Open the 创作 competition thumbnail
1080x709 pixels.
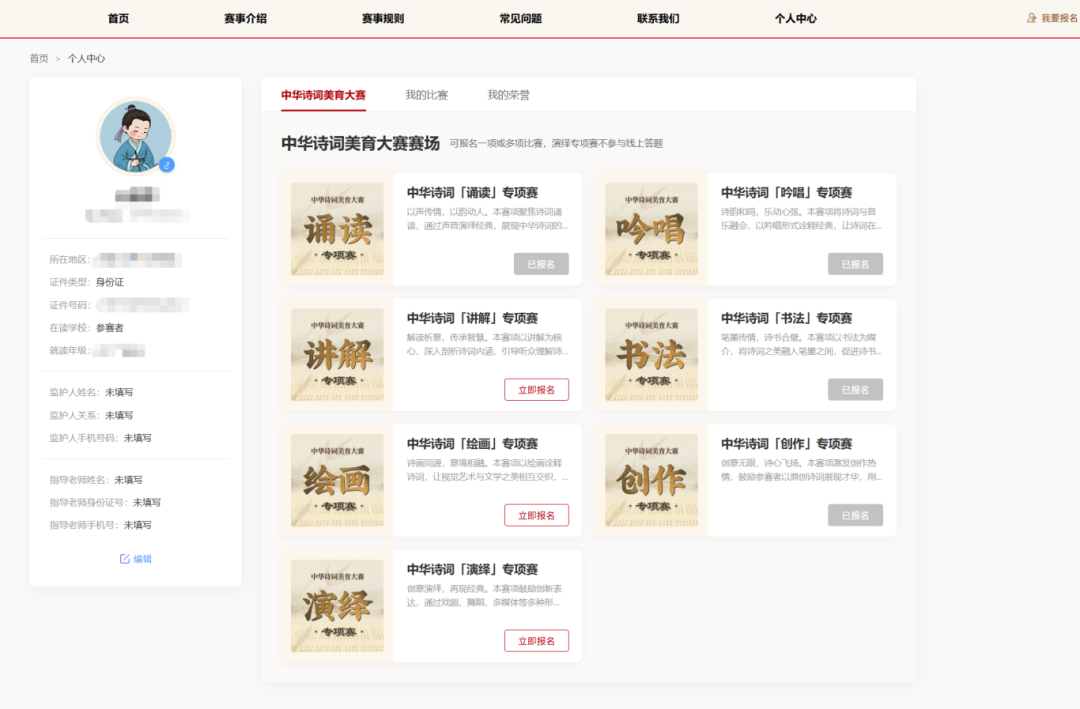(651, 480)
